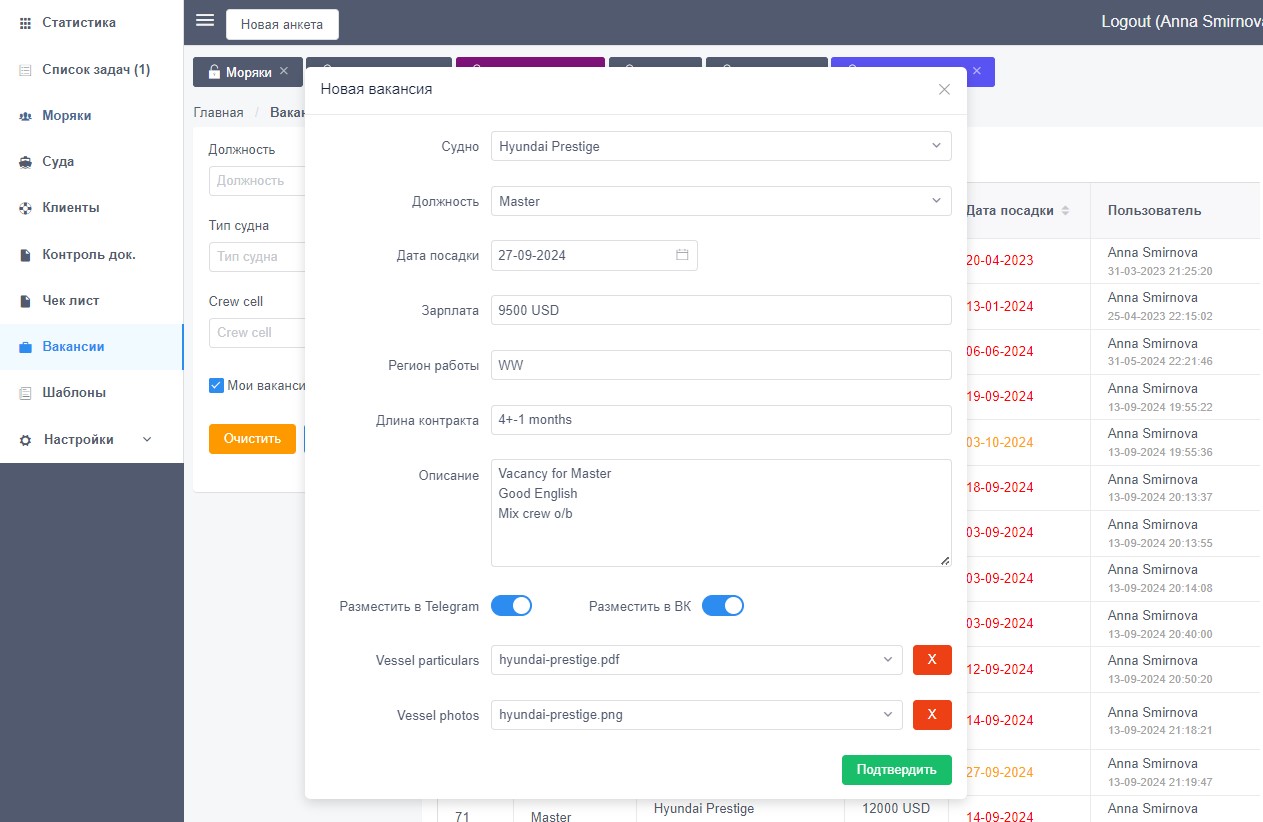
Task: Open calendar icon in Дата посадки field
Action: coord(682,255)
